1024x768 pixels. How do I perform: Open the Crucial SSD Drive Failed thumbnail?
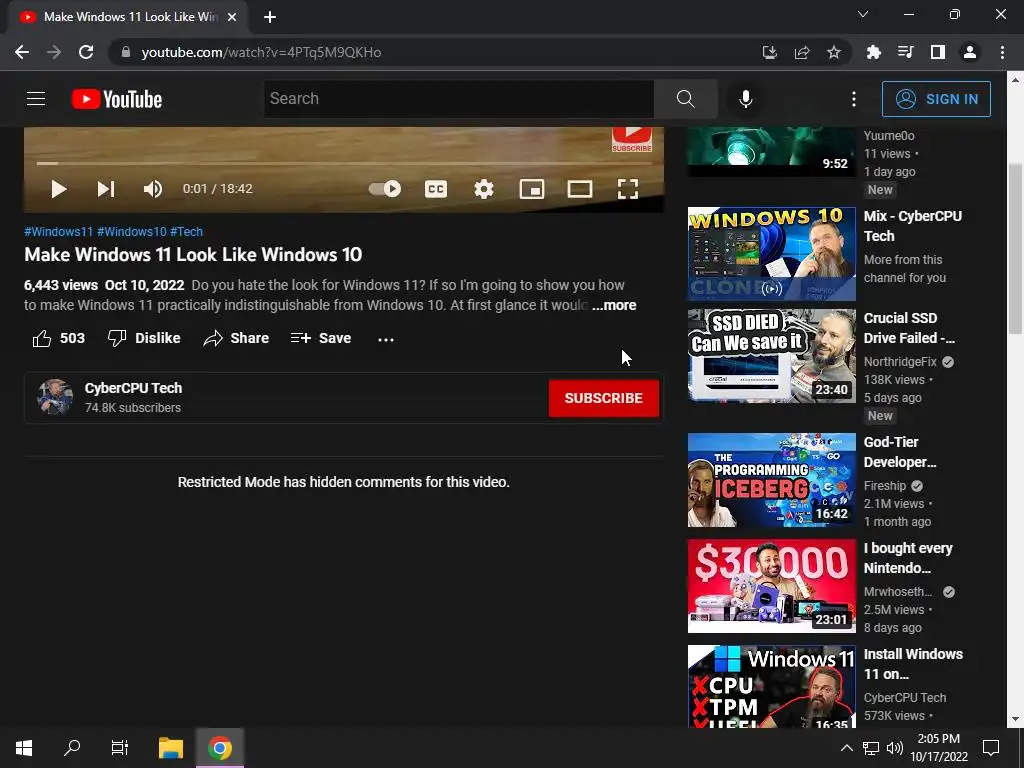[771, 355]
